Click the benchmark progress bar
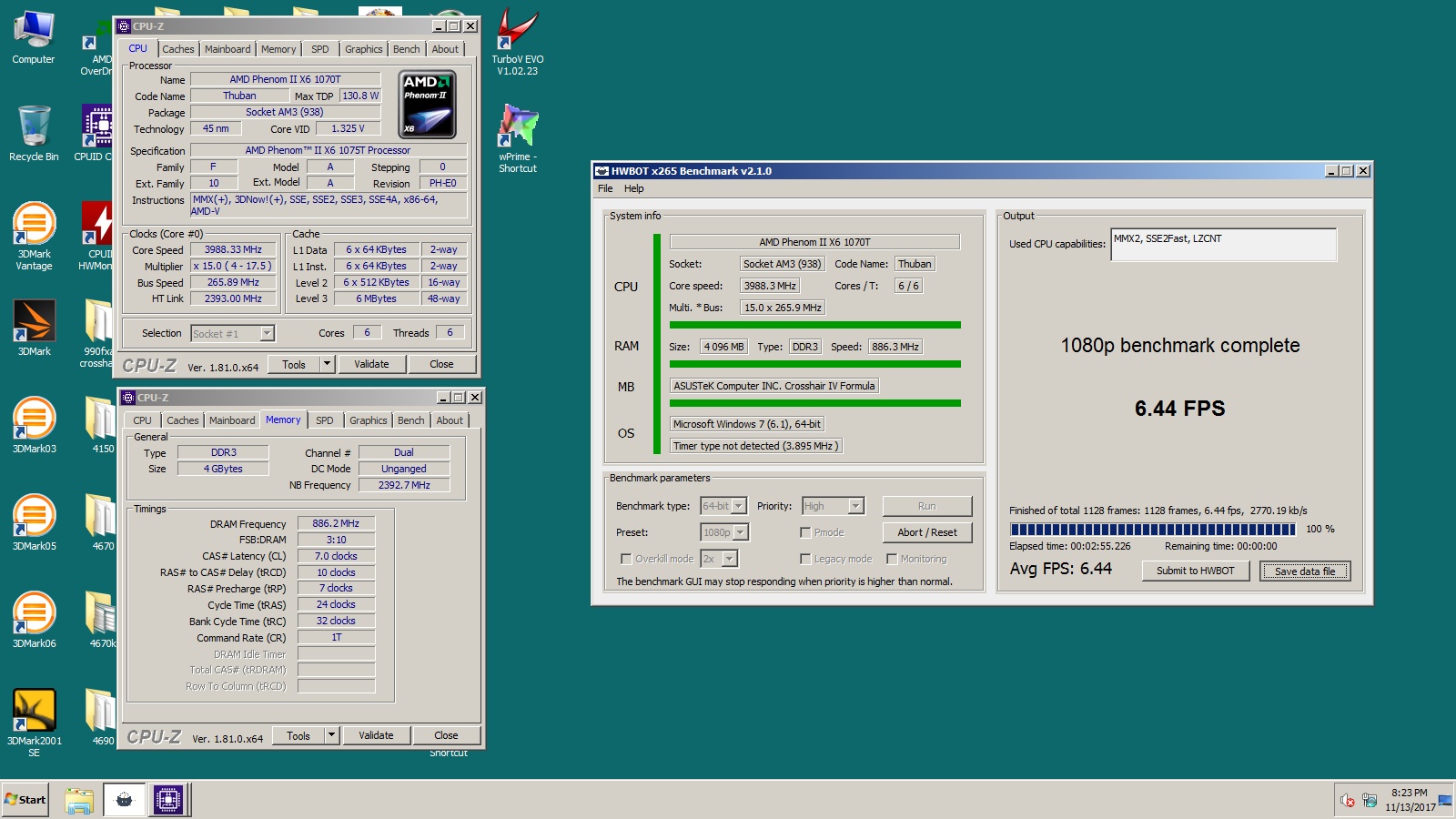This screenshot has height=819, width=1456. point(1153,529)
